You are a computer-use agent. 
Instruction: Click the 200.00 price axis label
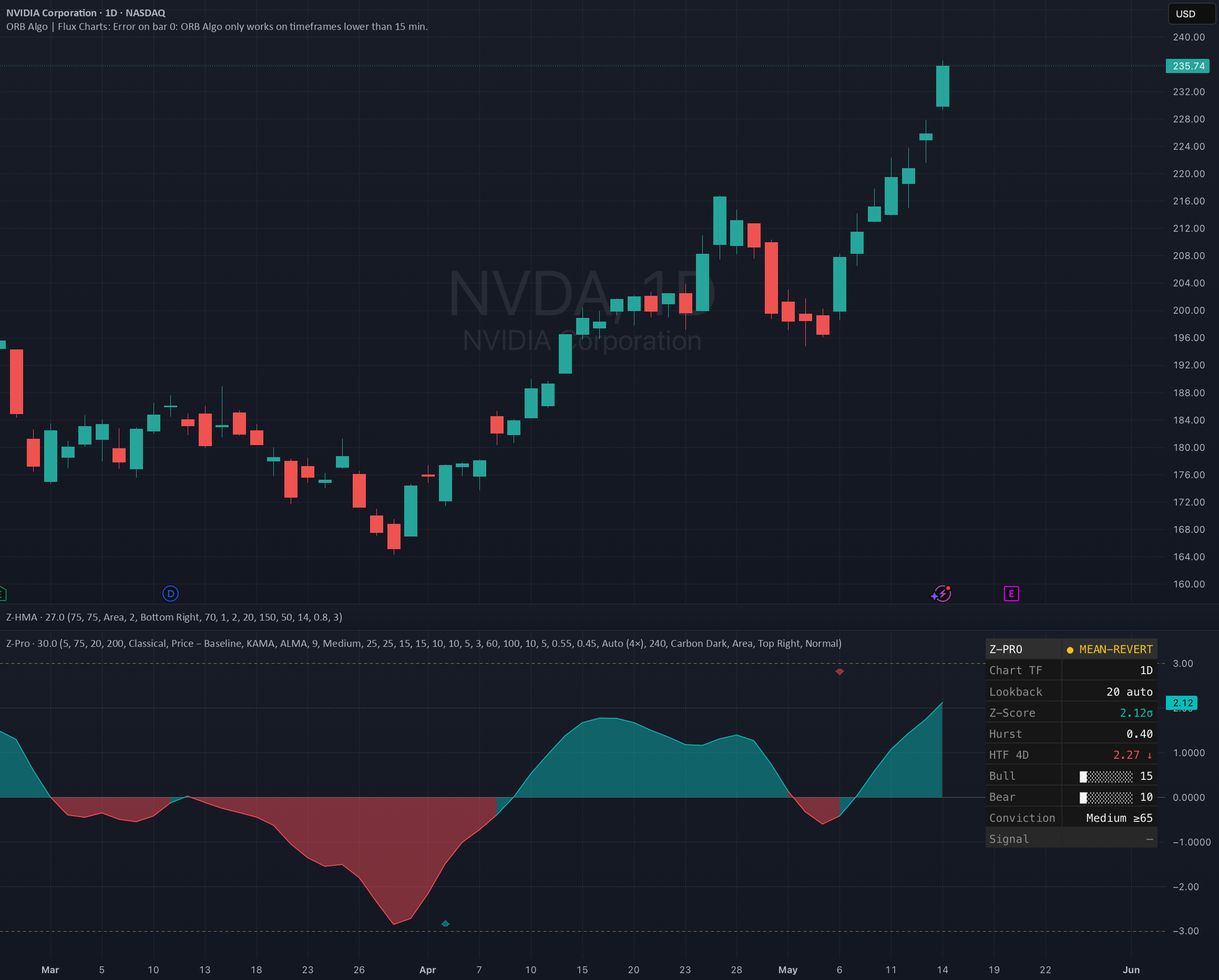[1189, 310]
